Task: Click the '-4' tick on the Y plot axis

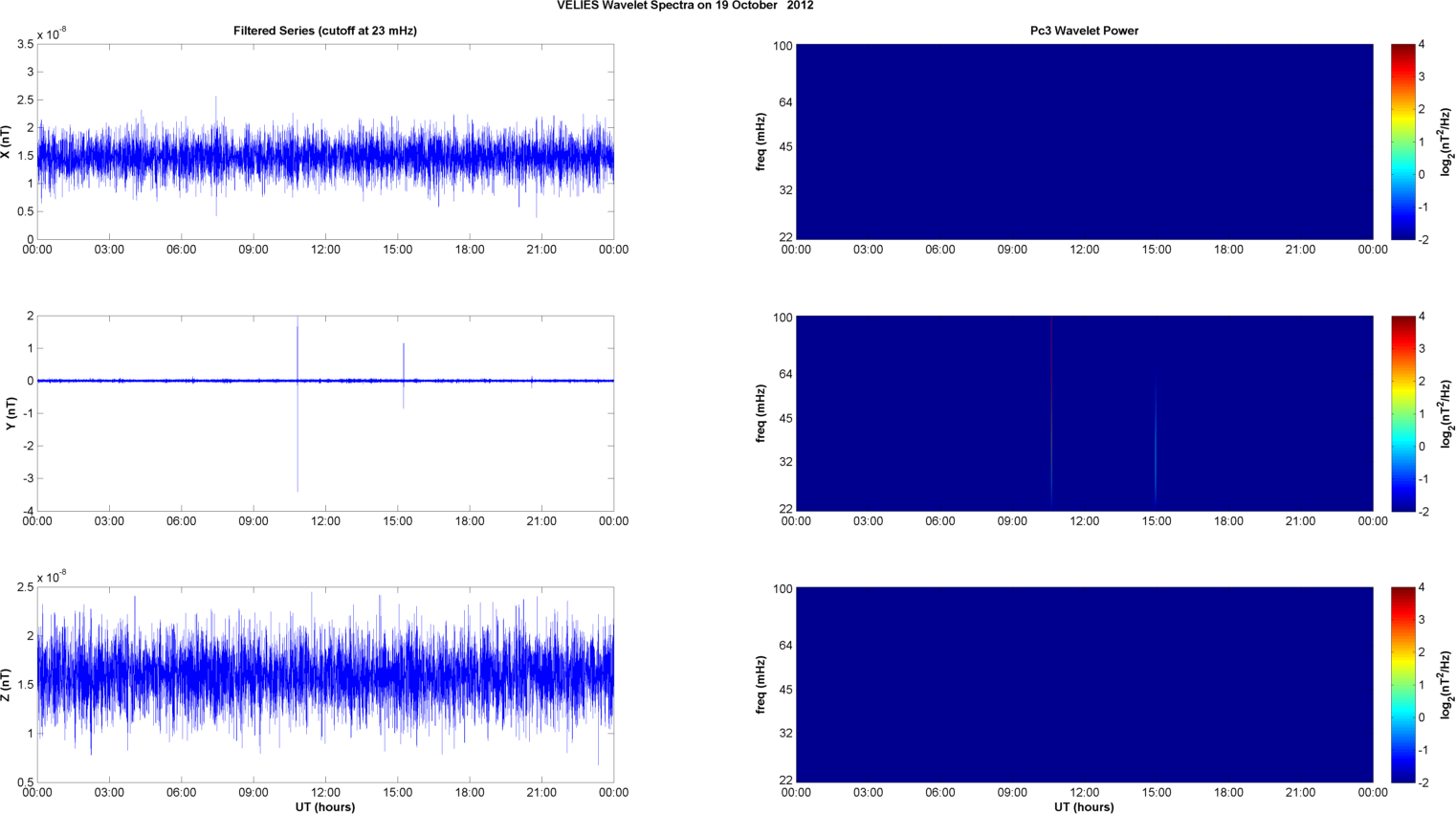Action: 28,511
